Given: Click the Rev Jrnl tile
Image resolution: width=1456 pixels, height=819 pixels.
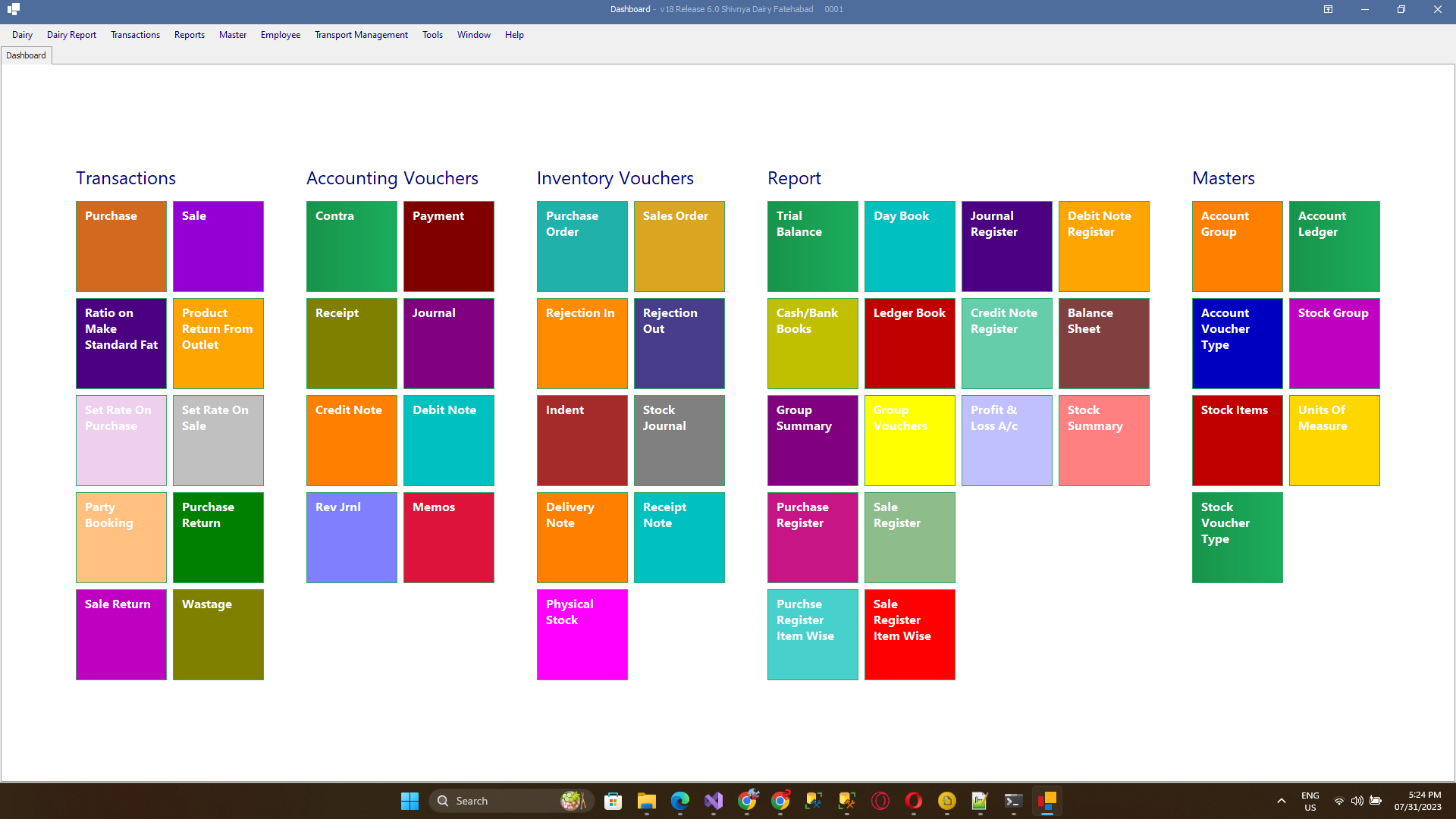Looking at the screenshot, I should 352,538.
